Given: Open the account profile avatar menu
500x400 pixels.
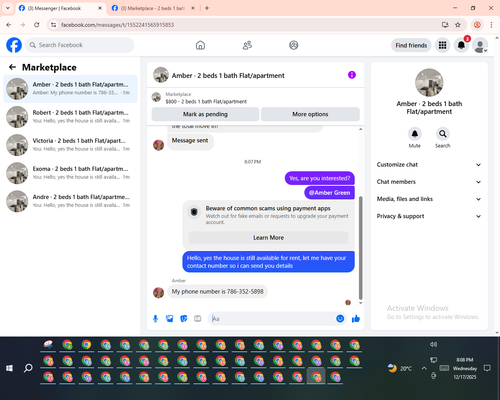Looking at the screenshot, I should click(x=480, y=45).
